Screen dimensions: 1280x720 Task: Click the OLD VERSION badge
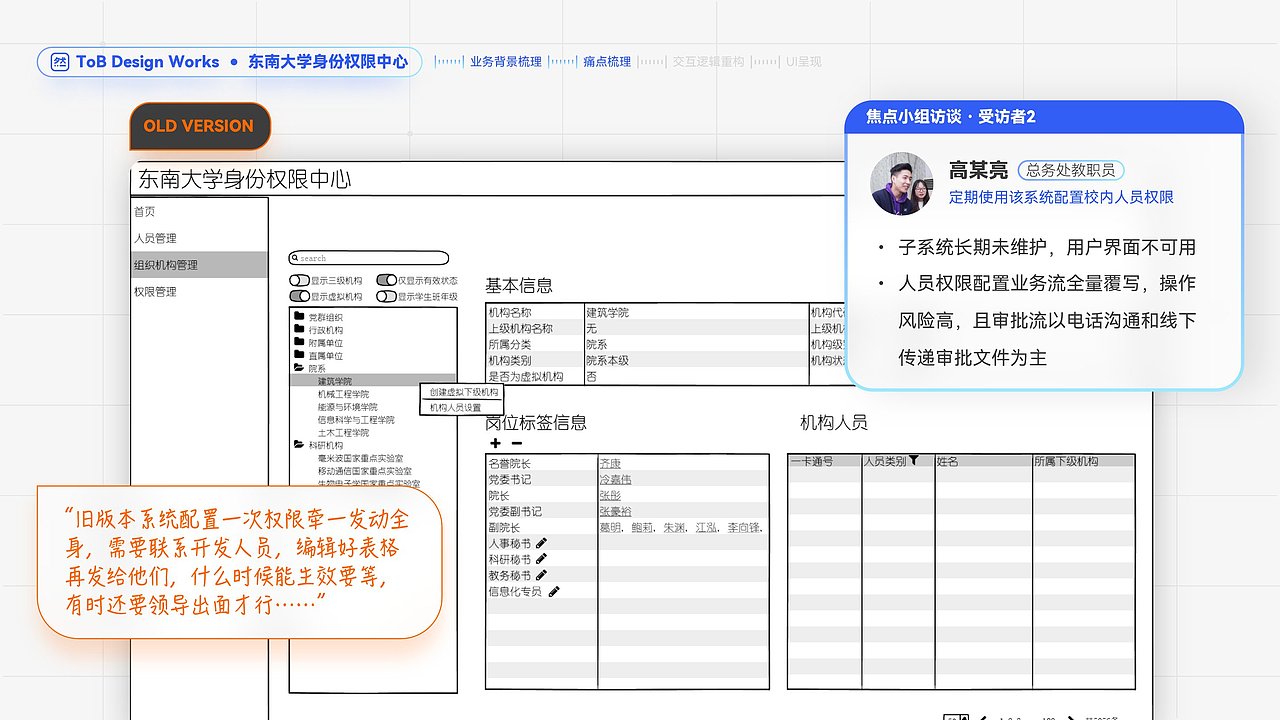(x=199, y=126)
